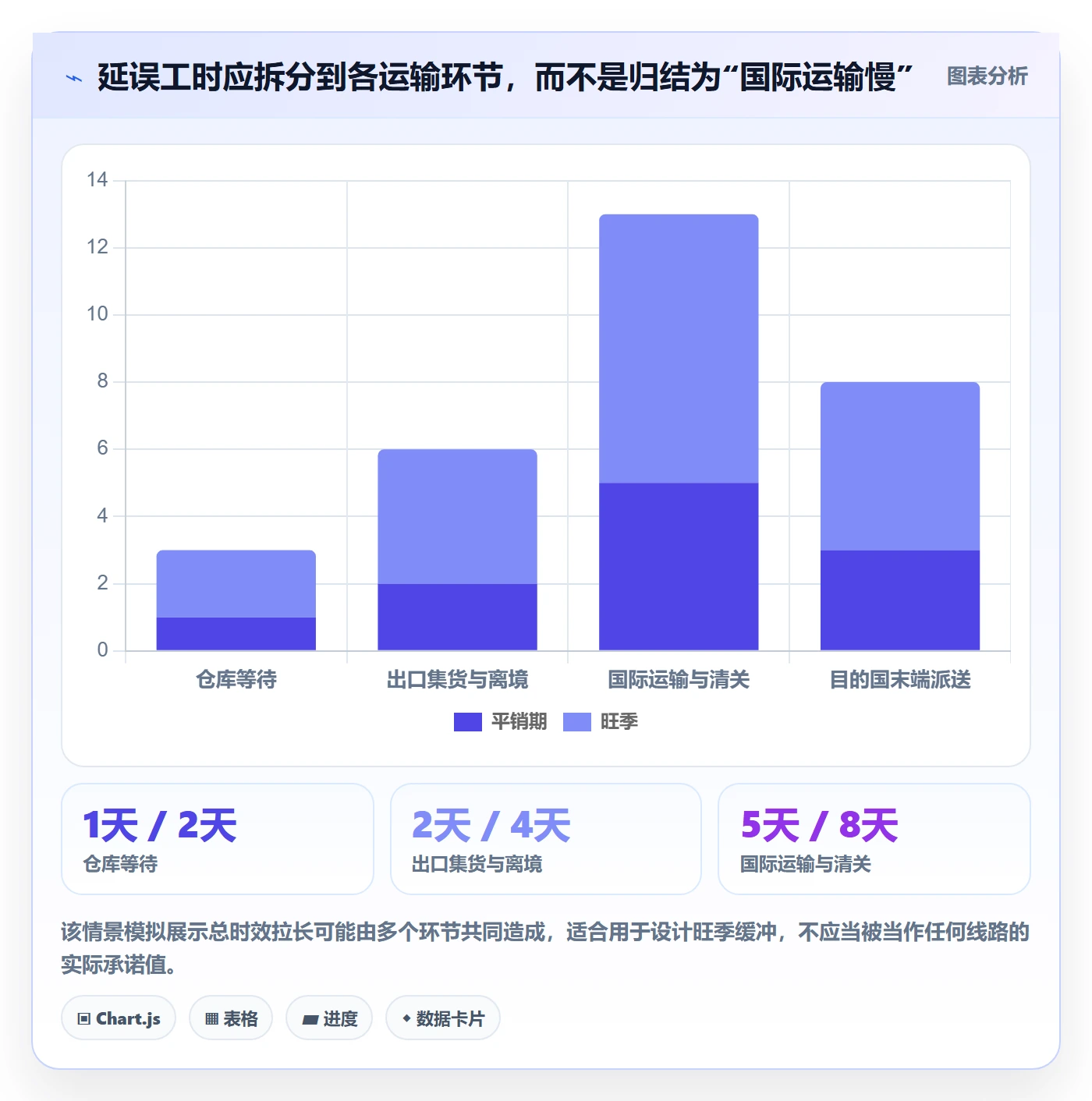1092x1101 pixels.
Task: Click the dark 平销期 segment of 国际运输与清关 bar
Action: coord(679,567)
